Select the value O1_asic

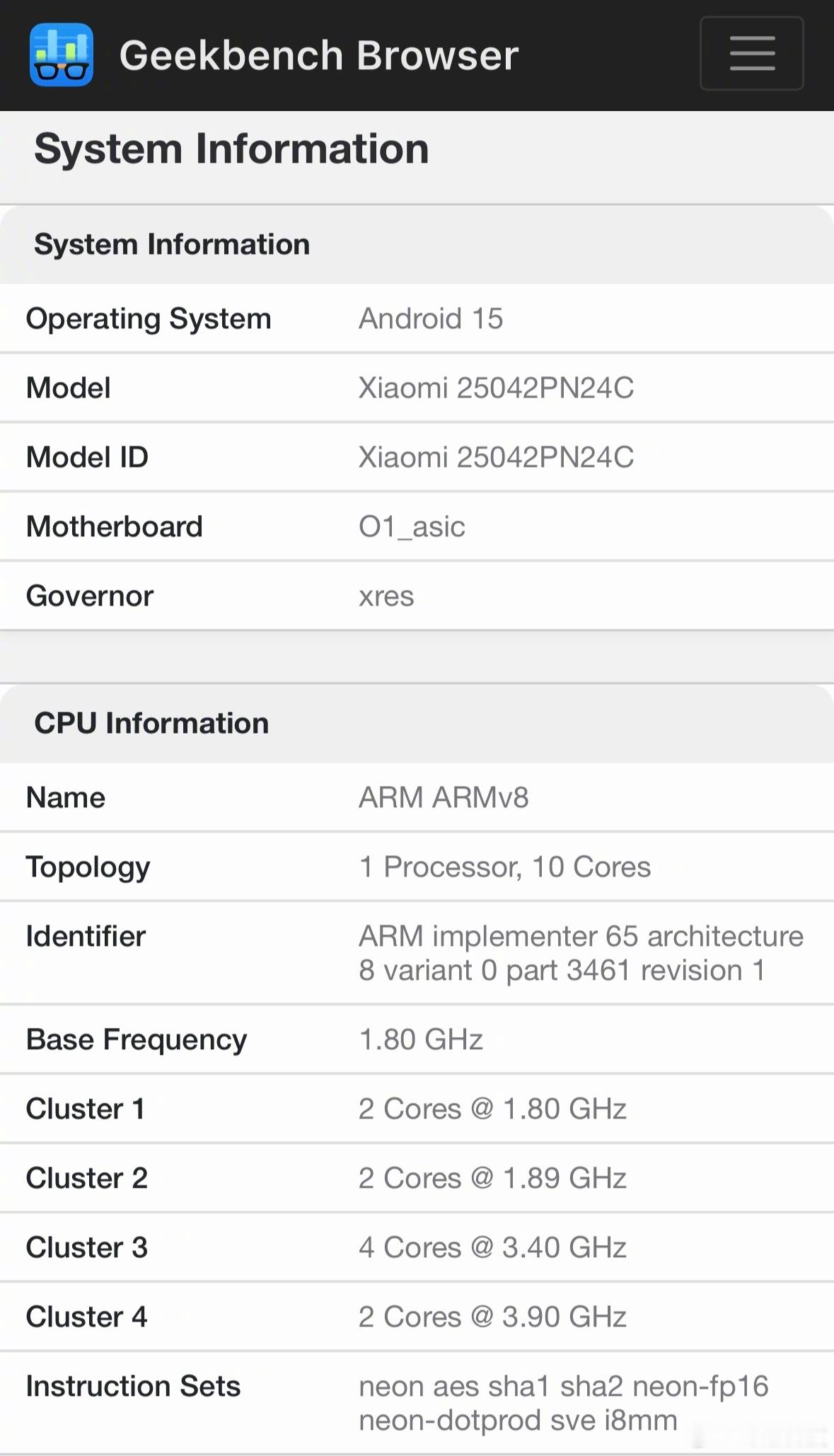pyautogui.click(x=412, y=527)
